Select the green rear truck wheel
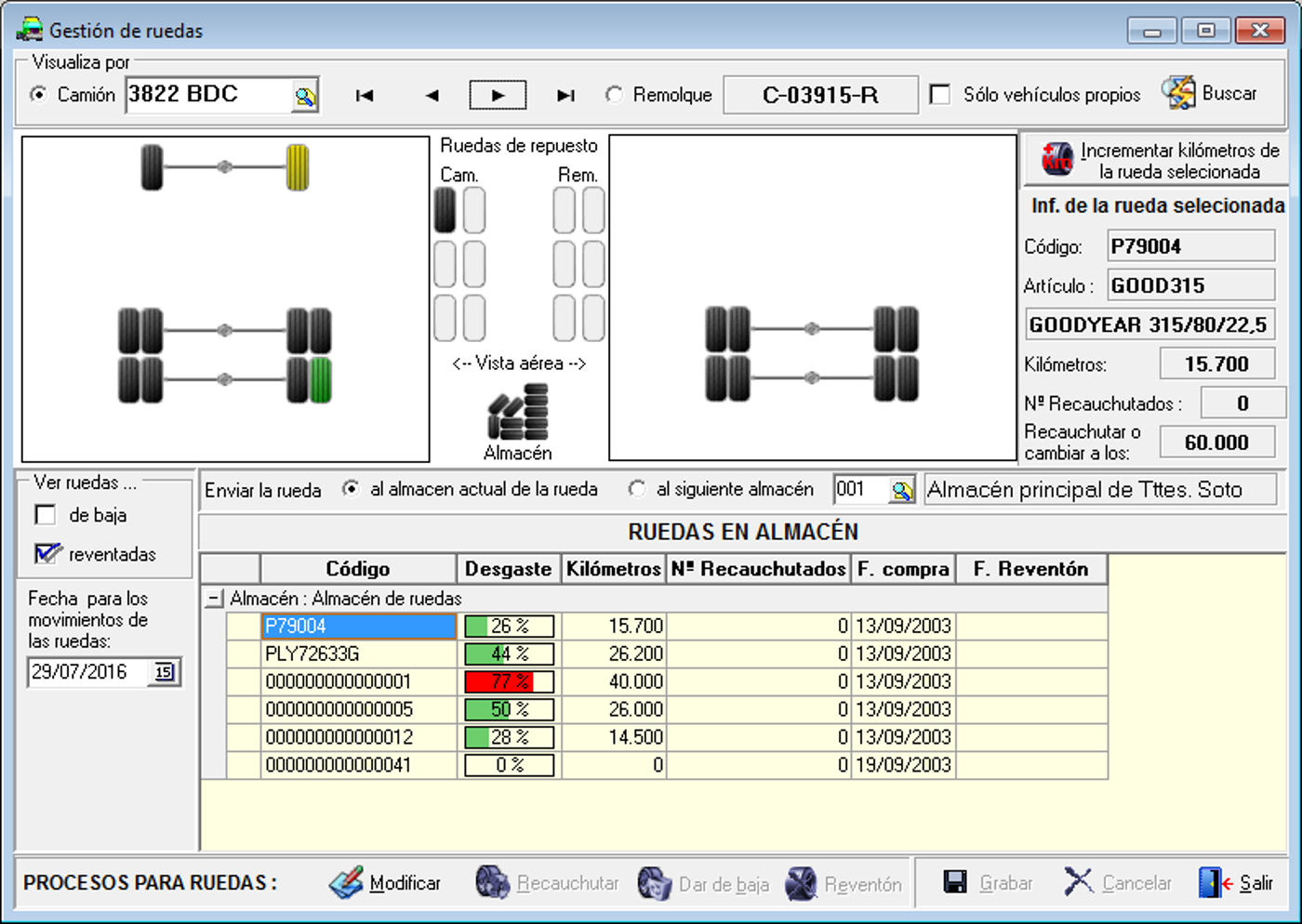This screenshot has height=924, width=1302. 320,380
